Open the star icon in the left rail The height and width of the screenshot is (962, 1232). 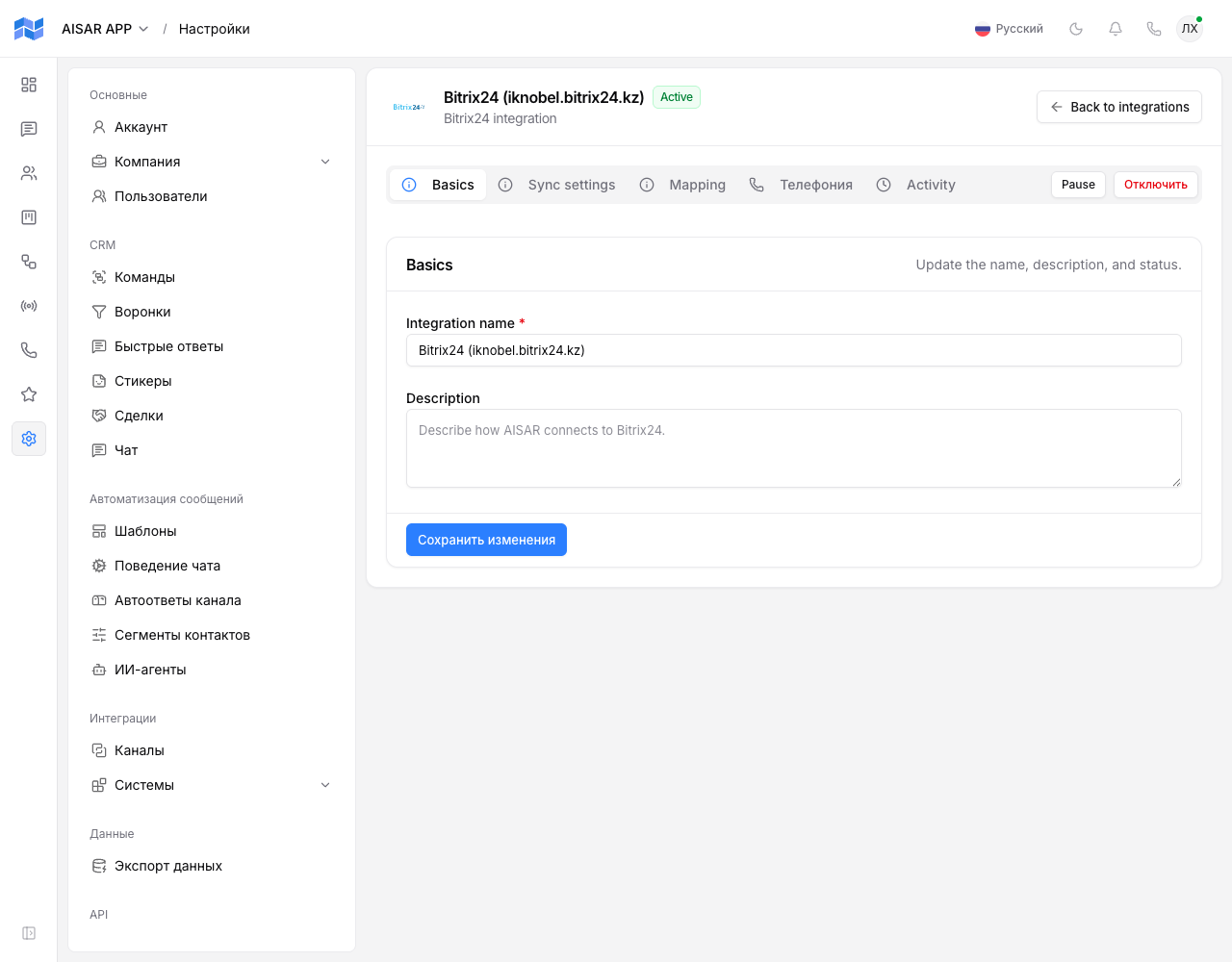click(x=29, y=394)
